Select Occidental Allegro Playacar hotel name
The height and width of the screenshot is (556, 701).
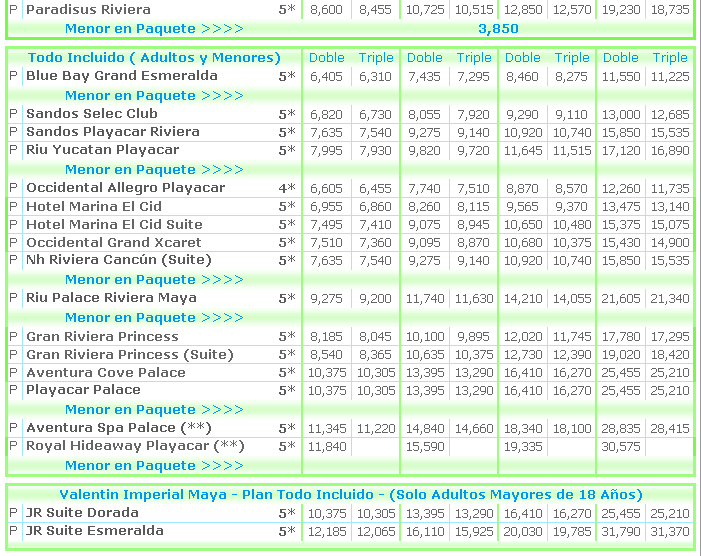click(126, 188)
